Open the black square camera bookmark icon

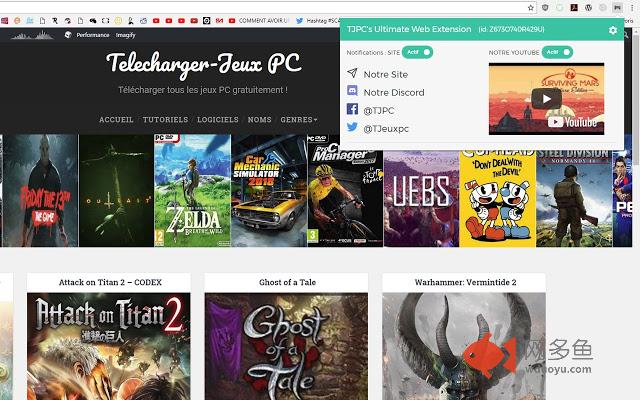click(207, 20)
